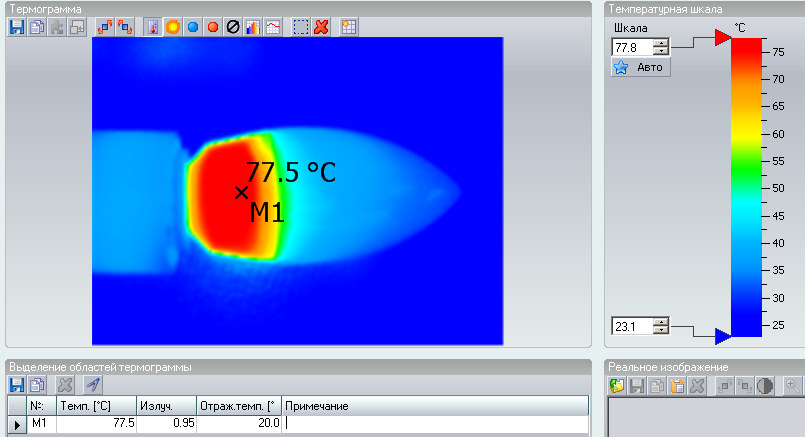This screenshot has width=805, height=437.
Task: Paste an image with the clipboard icon
Action: pos(677,385)
